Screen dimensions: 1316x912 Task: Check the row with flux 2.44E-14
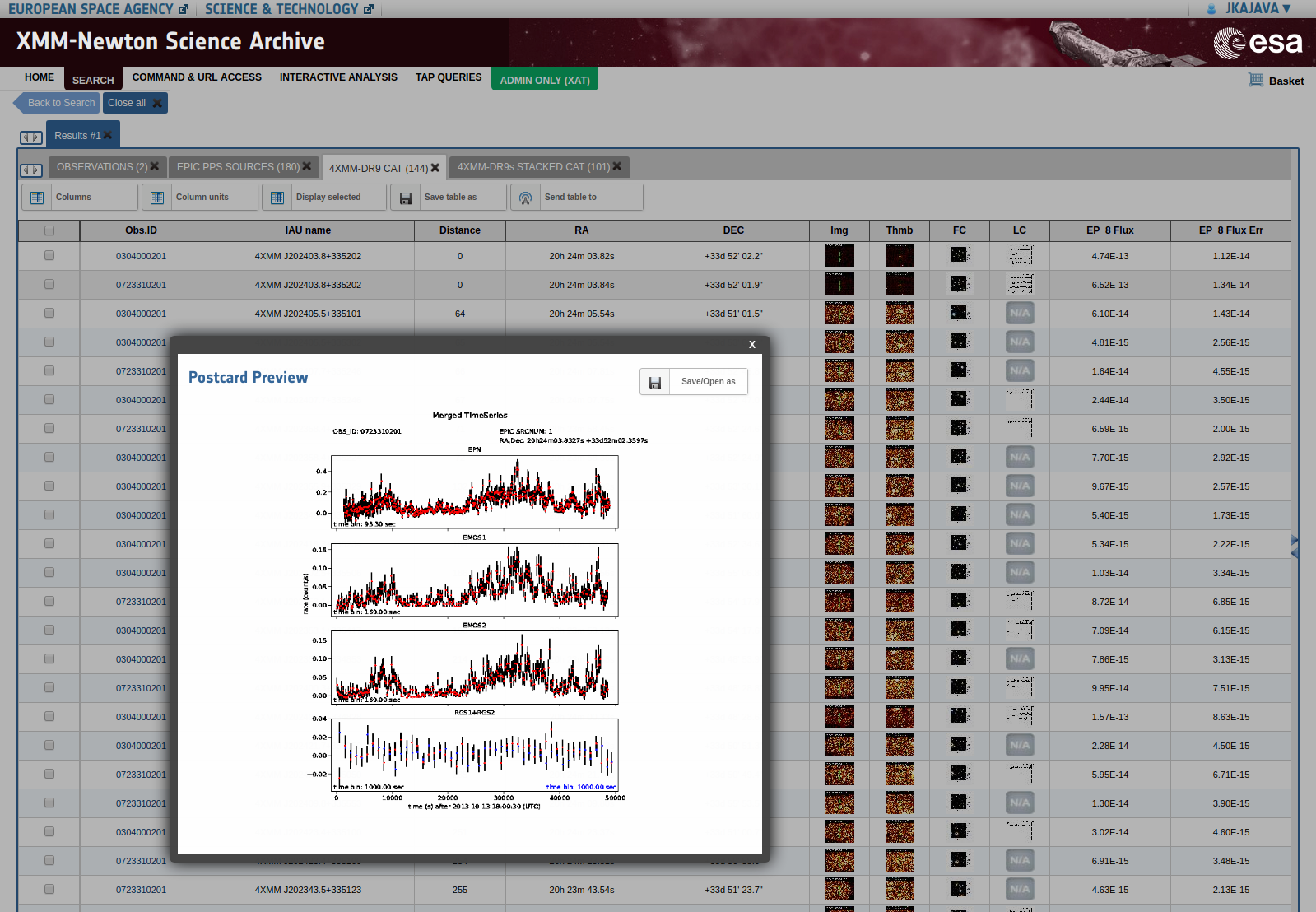[49, 400]
